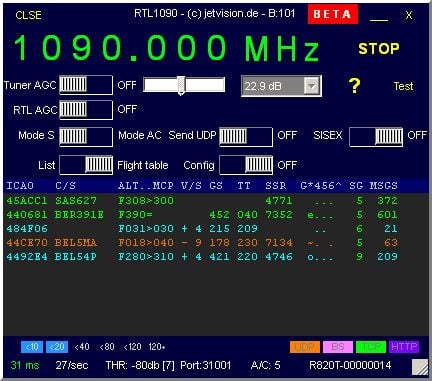This screenshot has width=432, height=381.
Task: Toggle the SISEX switch
Action: (x=376, y=137)
